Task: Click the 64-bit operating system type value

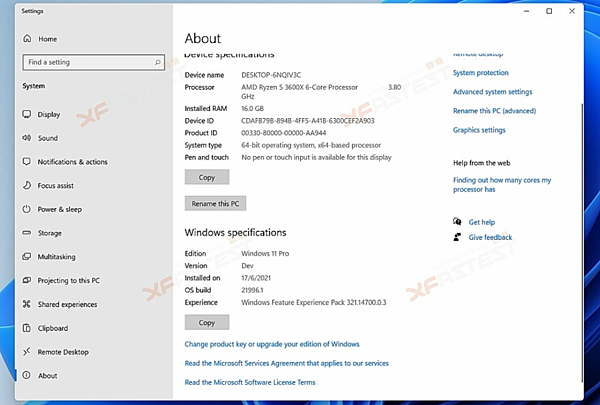Action: [x=311, y=145]
